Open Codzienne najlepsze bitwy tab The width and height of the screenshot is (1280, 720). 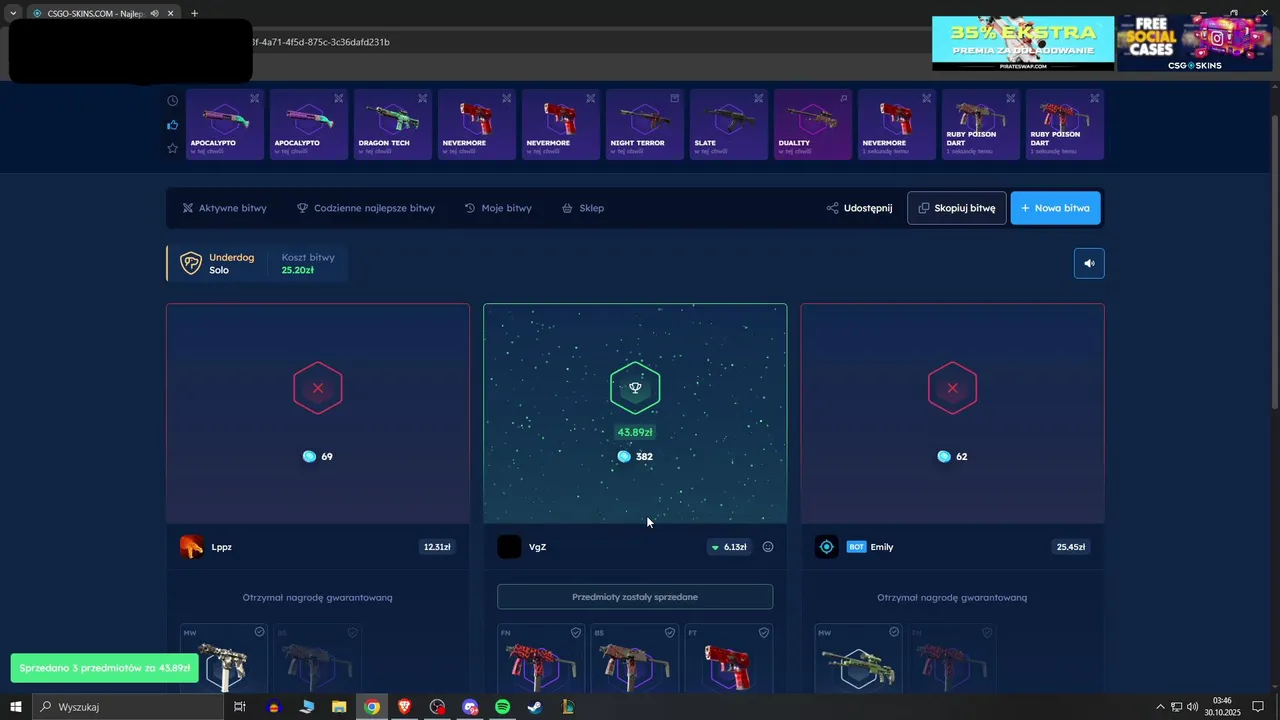coord(366,208)
